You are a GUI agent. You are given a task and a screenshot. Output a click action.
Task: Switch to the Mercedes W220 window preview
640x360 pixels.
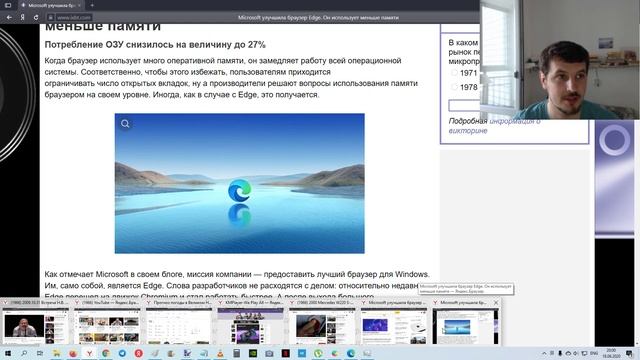click(x=322, y=322)
